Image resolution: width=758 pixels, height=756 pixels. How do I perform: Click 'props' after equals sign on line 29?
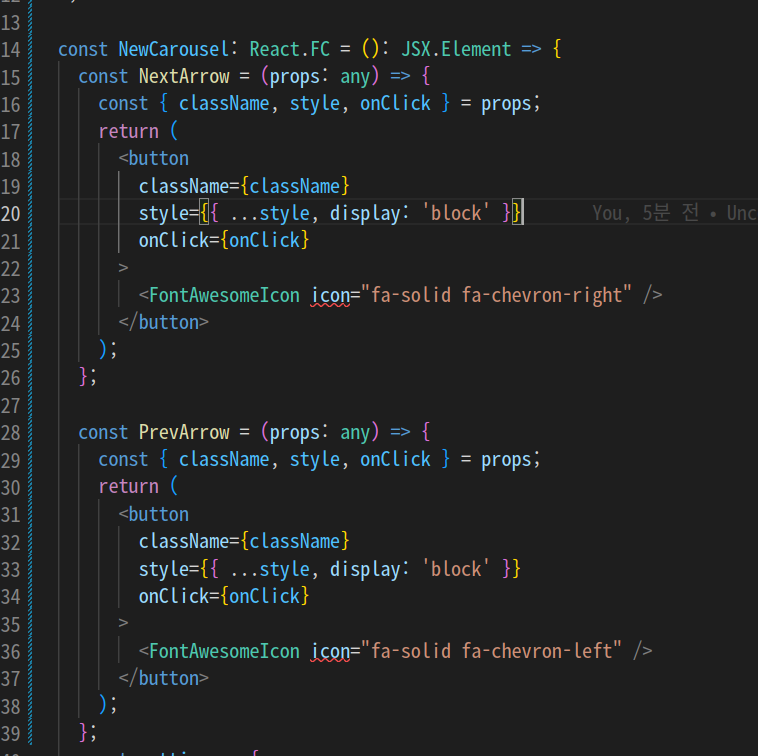[x=506, y=460]
